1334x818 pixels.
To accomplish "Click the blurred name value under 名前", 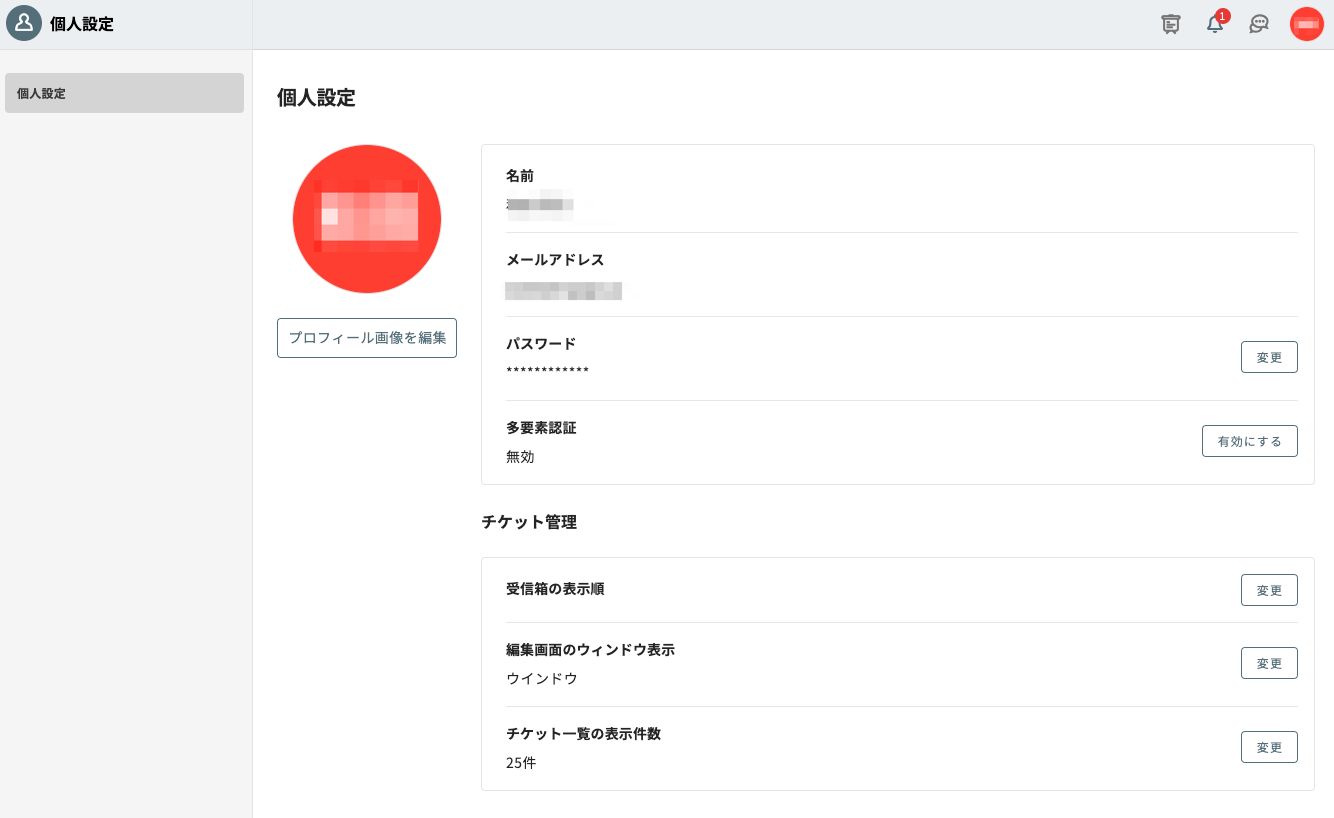I will coord(540,205).
